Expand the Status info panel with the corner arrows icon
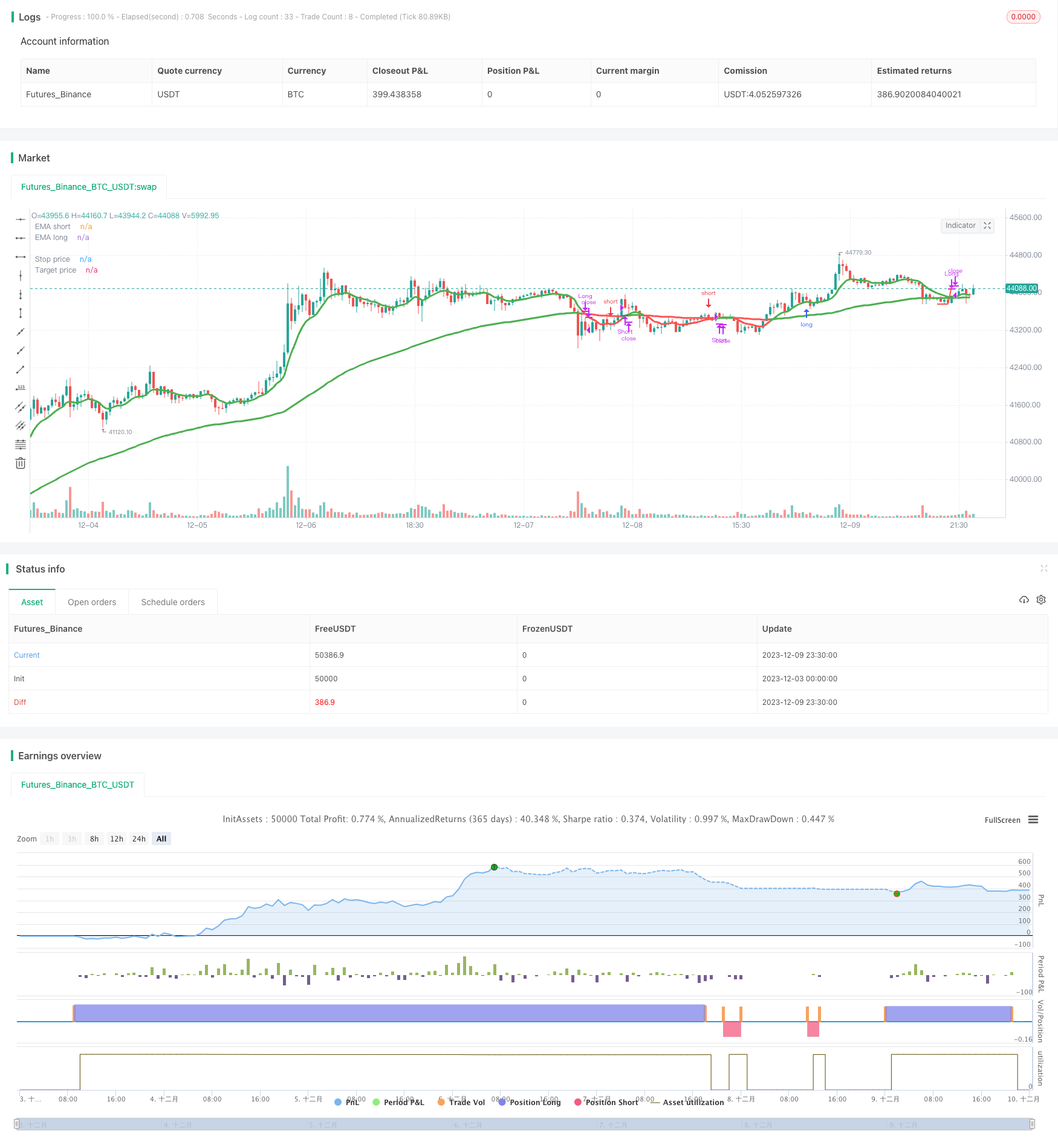 click(1043, 568)
